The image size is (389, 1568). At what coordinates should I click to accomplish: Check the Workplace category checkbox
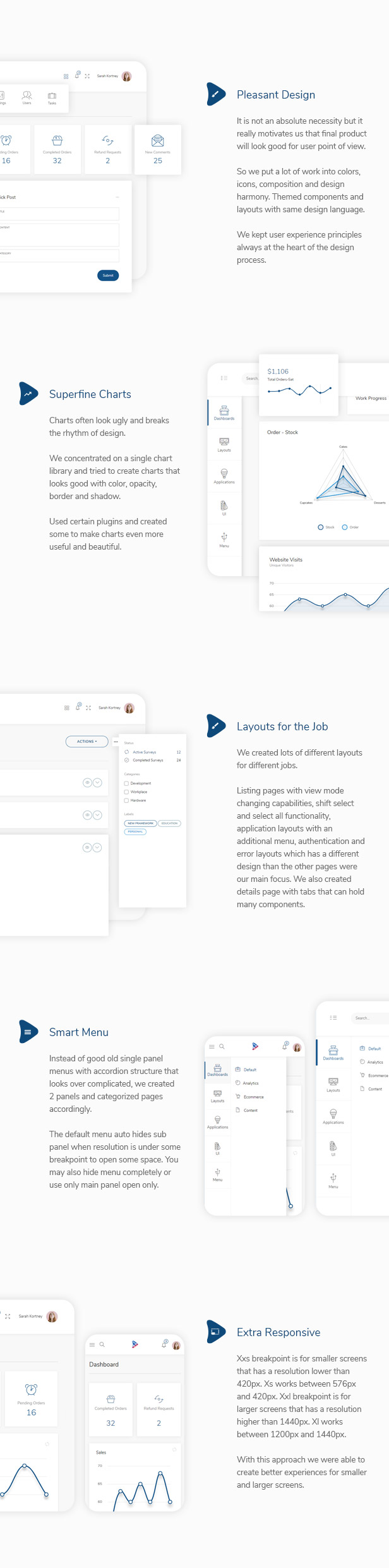click(x=126, y=792)
